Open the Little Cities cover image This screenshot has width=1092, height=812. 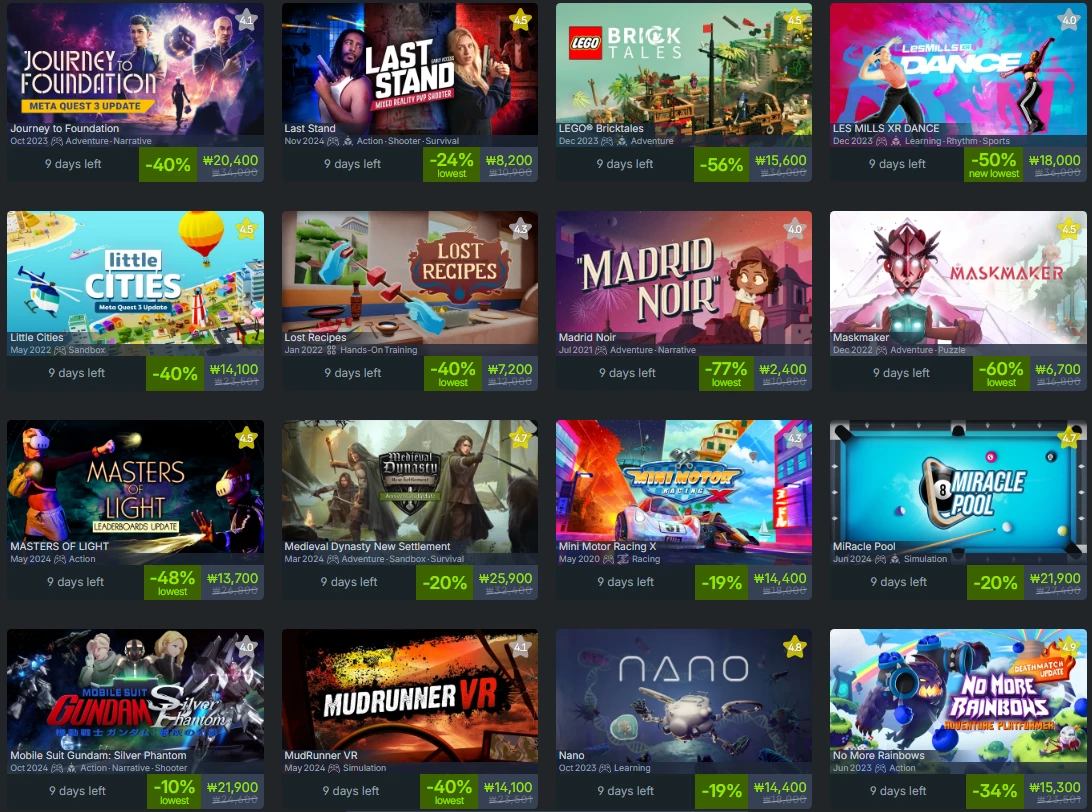pos(135,277)
